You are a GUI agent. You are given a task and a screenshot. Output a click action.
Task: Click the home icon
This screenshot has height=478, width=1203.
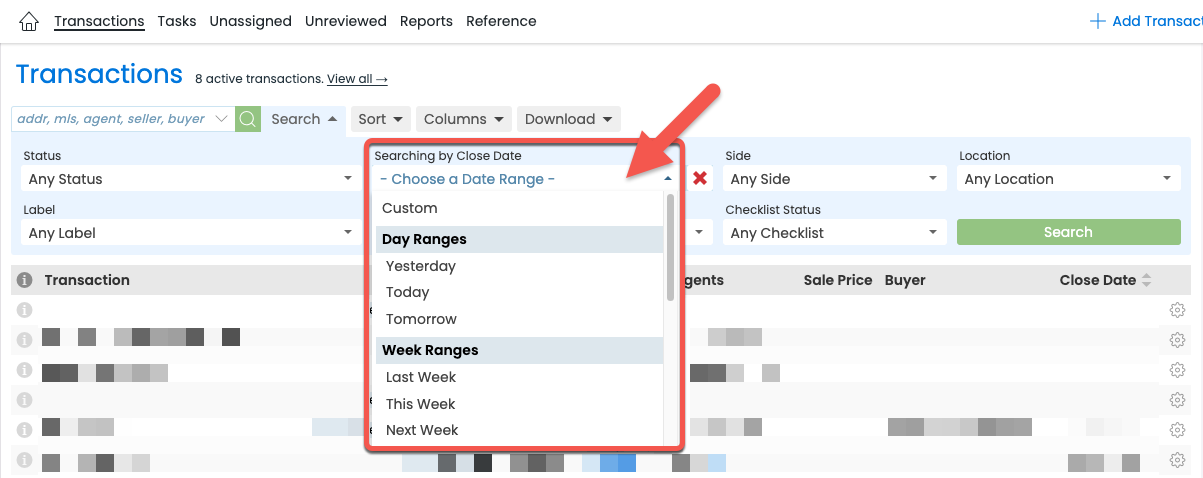coord(29,21)
